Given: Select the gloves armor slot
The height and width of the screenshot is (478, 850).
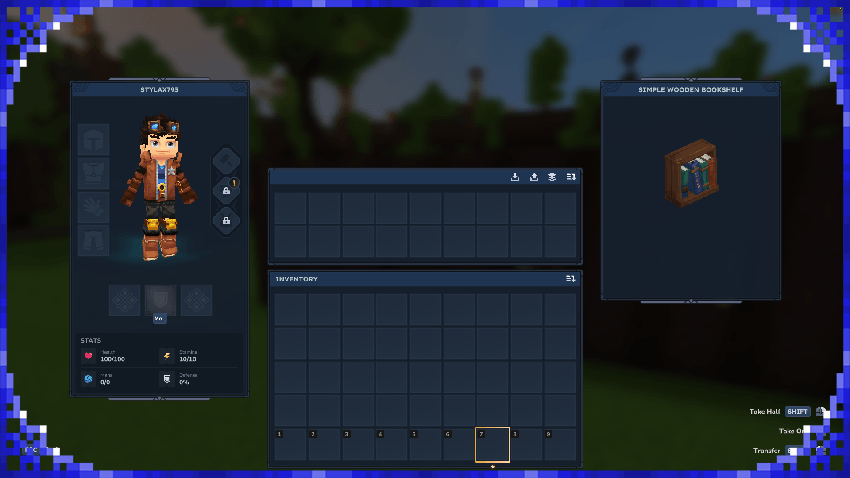Looking at the screenshot, I should click(x=93, y=207).
